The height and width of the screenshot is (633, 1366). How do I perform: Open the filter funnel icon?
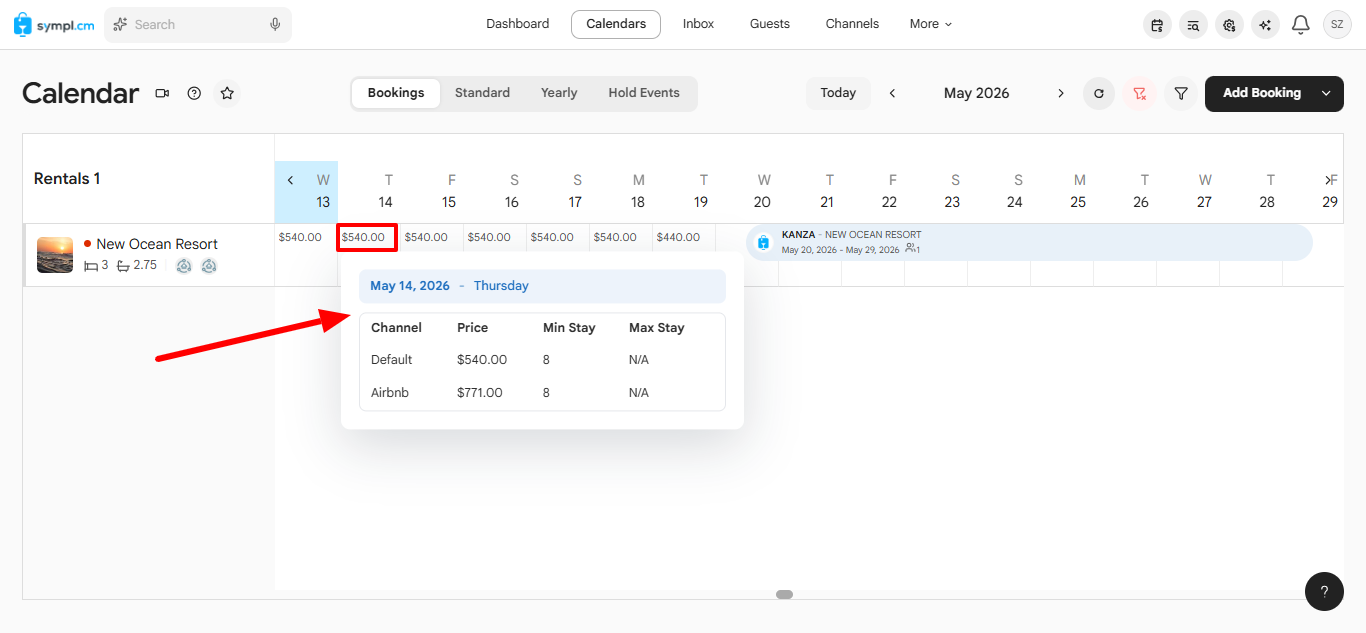pyautogui.click(x=1181, y=93)
